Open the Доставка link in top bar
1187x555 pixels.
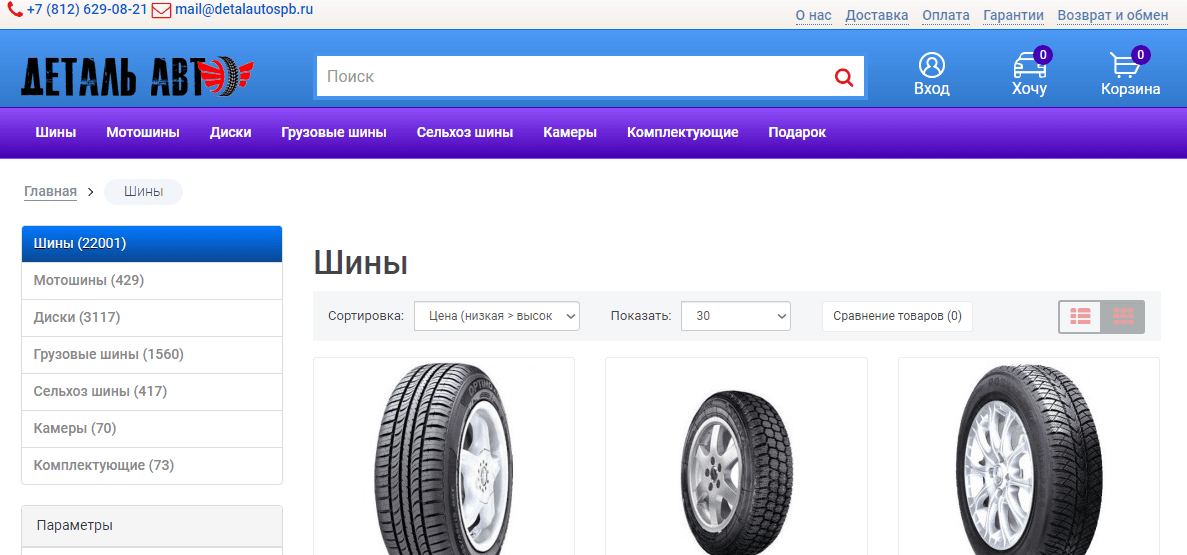876,15
